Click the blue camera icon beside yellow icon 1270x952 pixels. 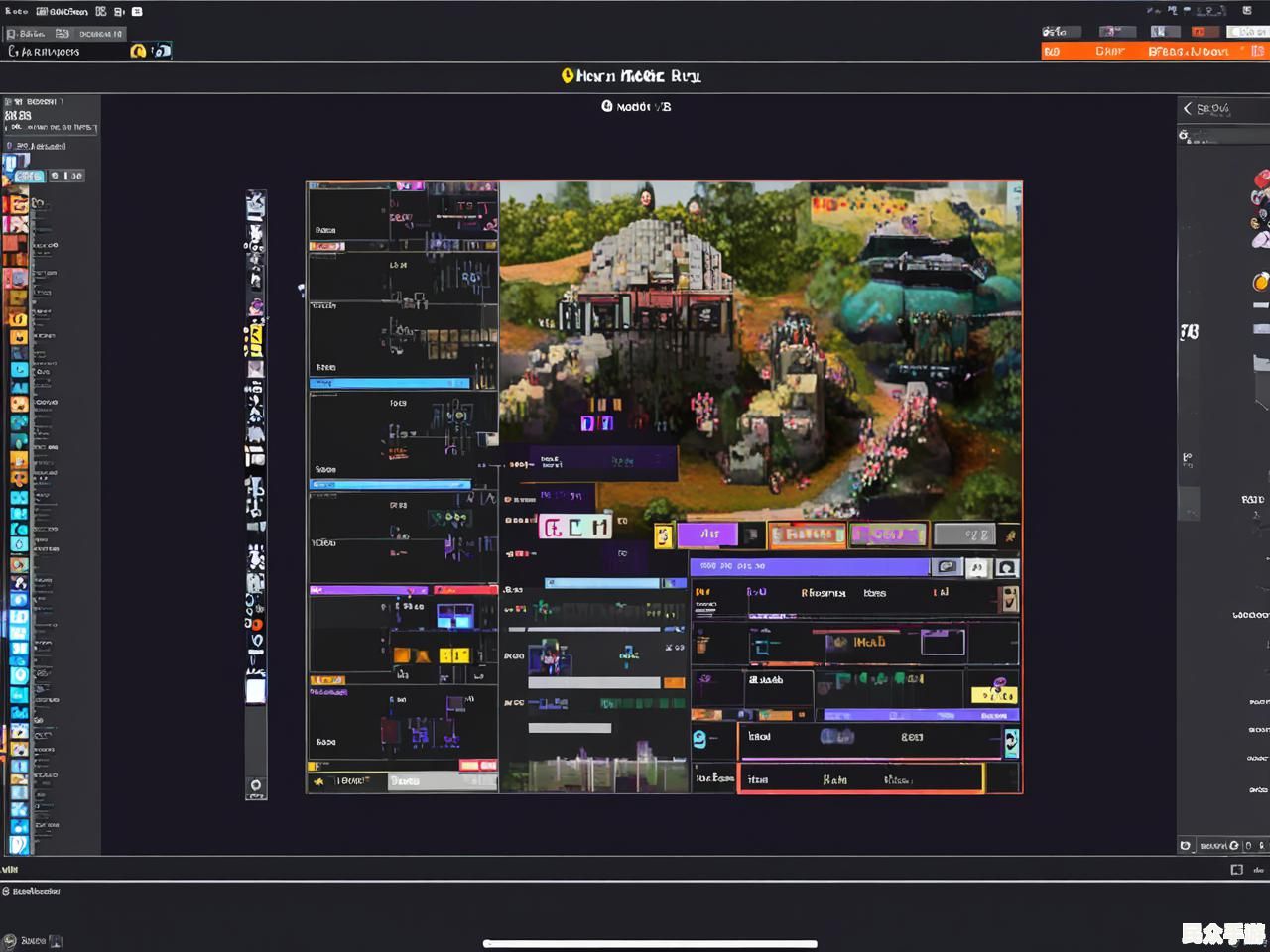click(161, 51)
